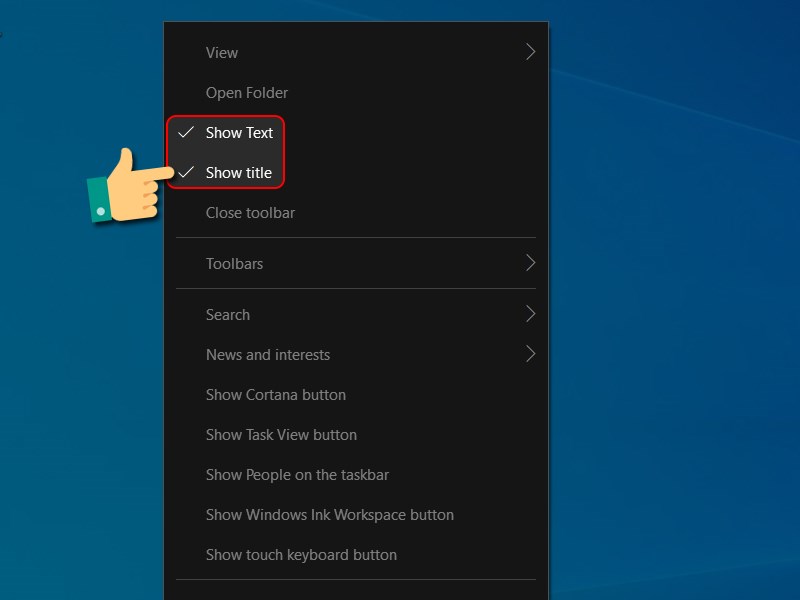The width and height of the screenshot is (800, 600).
Task: Open the View submenu entry
Action: tap(356, 53)
